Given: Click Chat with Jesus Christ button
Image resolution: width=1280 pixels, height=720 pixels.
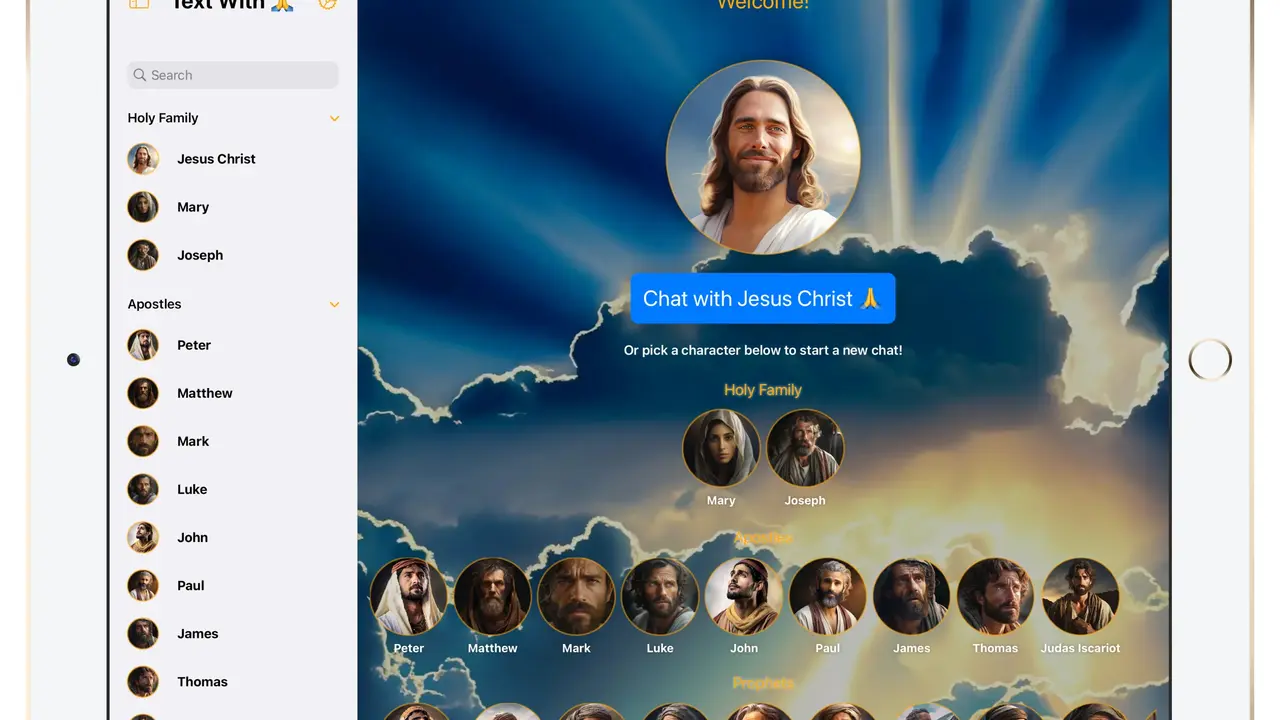Looking at the screenshot, I should [x=763, y=298].
